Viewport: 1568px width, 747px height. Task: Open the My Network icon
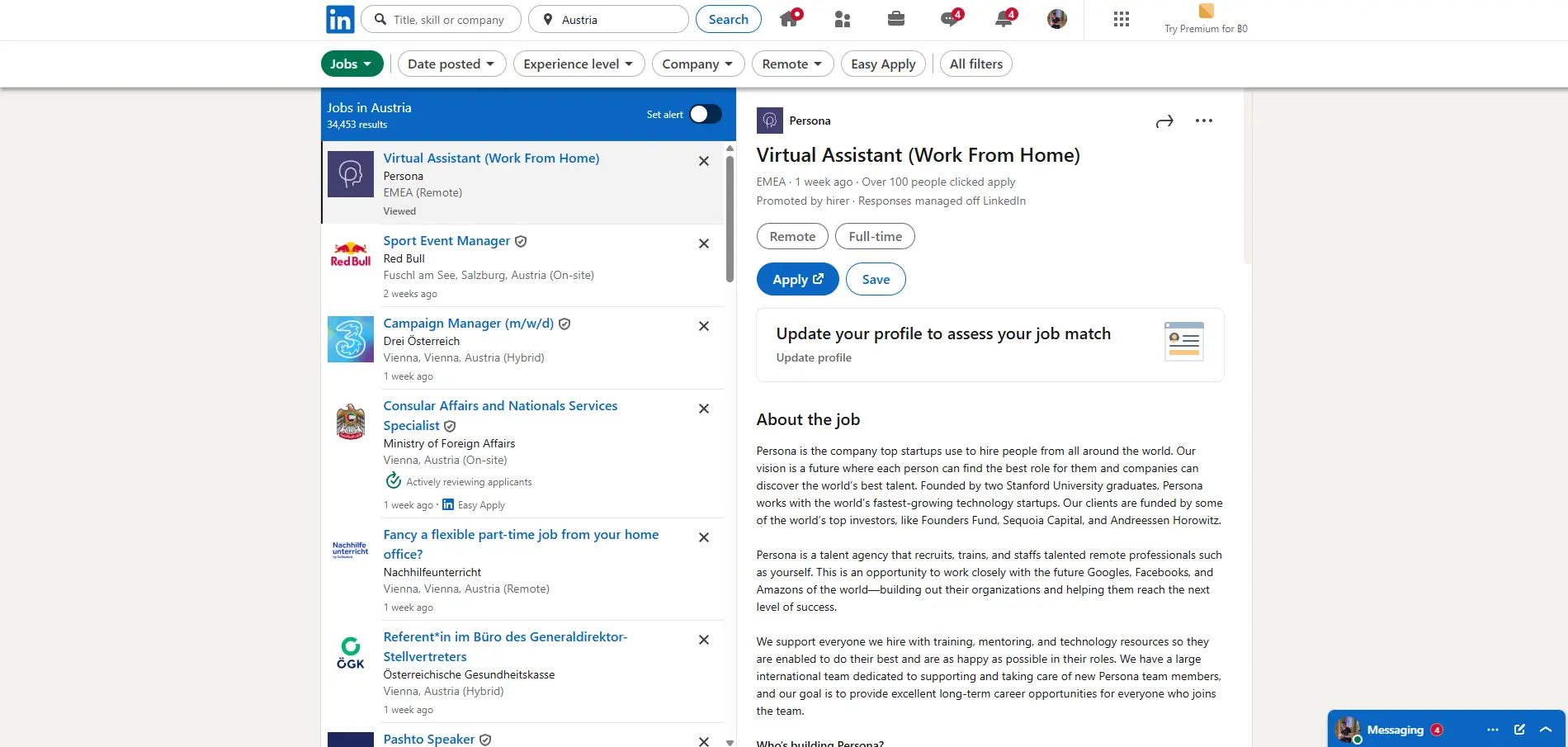(843, 19)
